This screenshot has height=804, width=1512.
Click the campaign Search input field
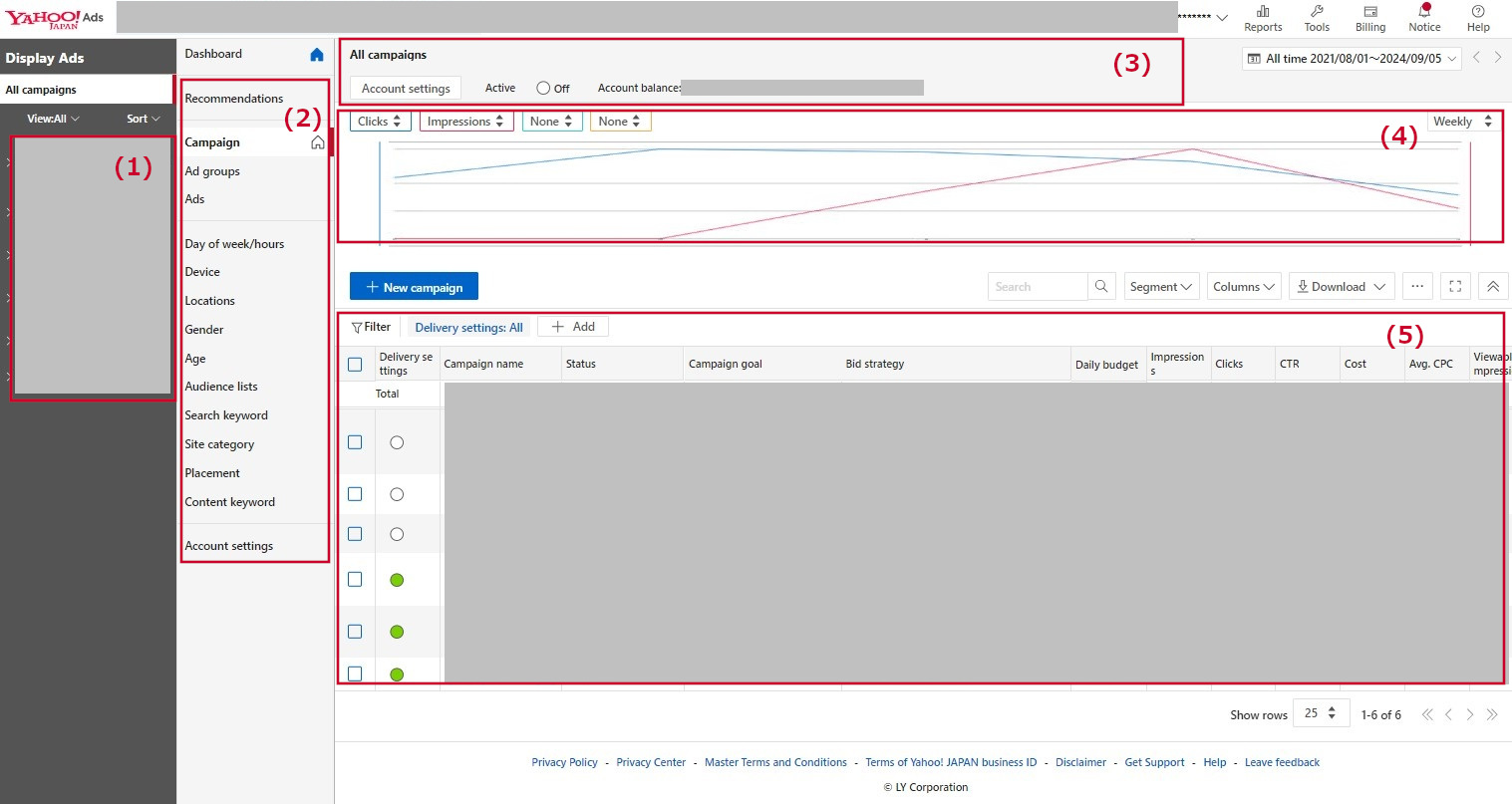coord(1037,287)
